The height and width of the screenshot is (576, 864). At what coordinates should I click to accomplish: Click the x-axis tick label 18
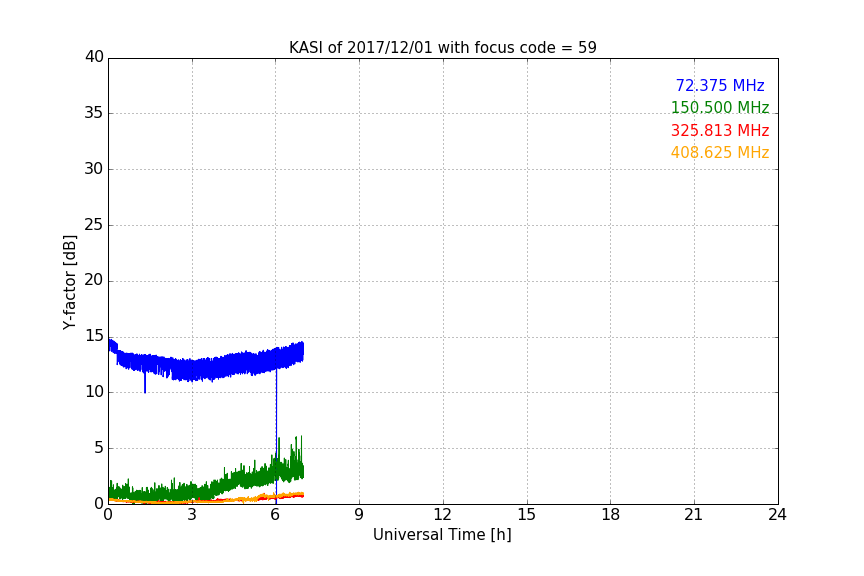(x=611, y=515)
